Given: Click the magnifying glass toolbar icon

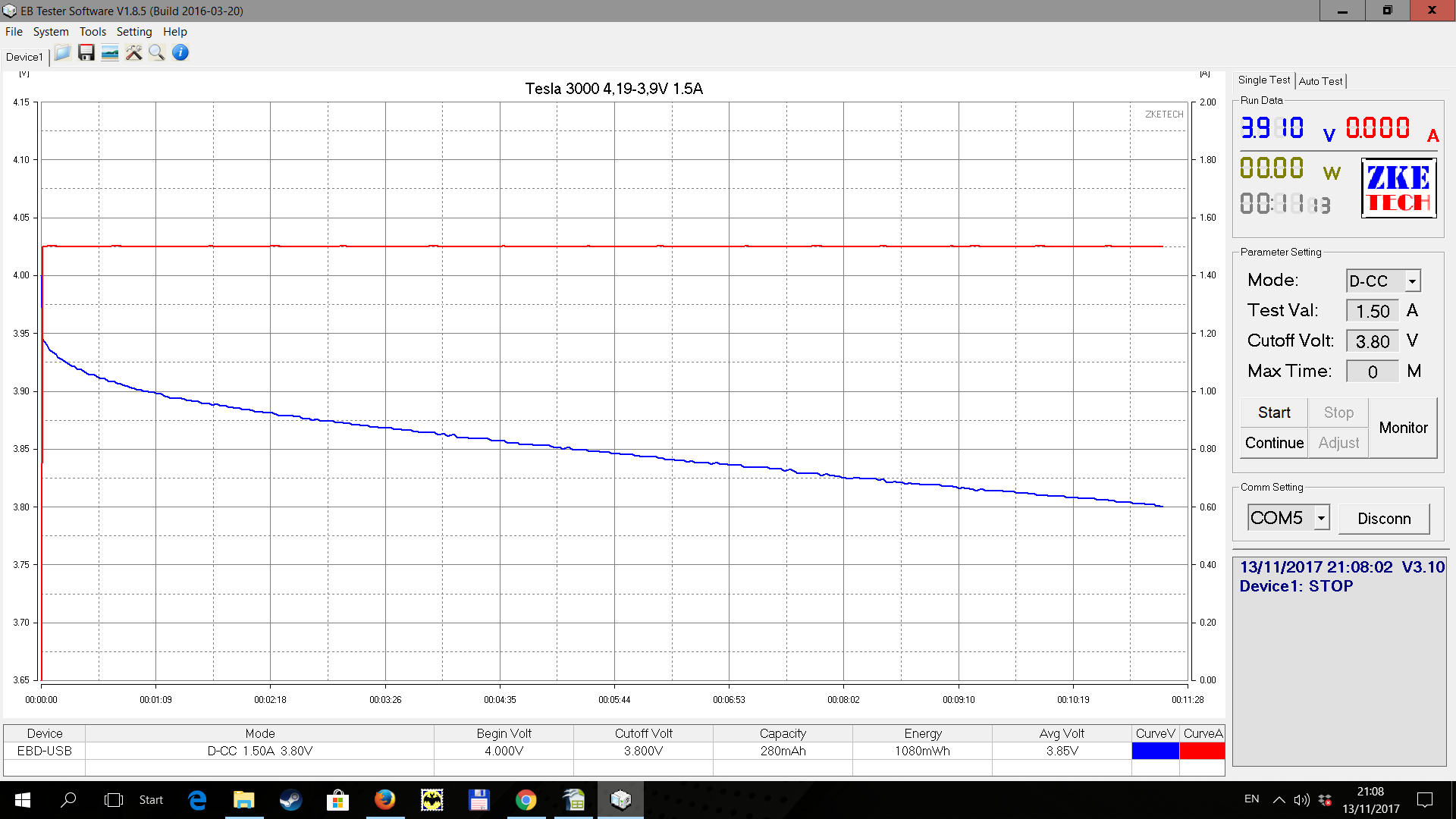Looking at the screenshot, I should [157, 53].
